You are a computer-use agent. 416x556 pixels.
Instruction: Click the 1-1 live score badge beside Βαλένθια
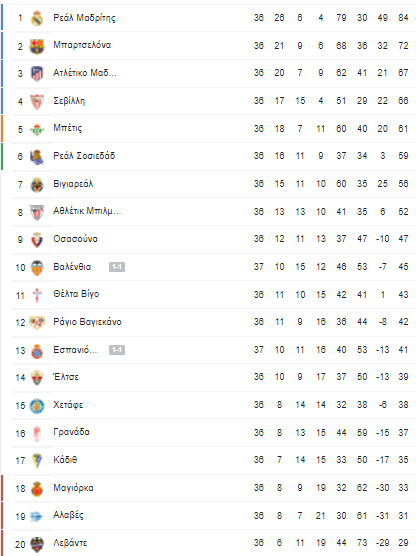[117, 267]
